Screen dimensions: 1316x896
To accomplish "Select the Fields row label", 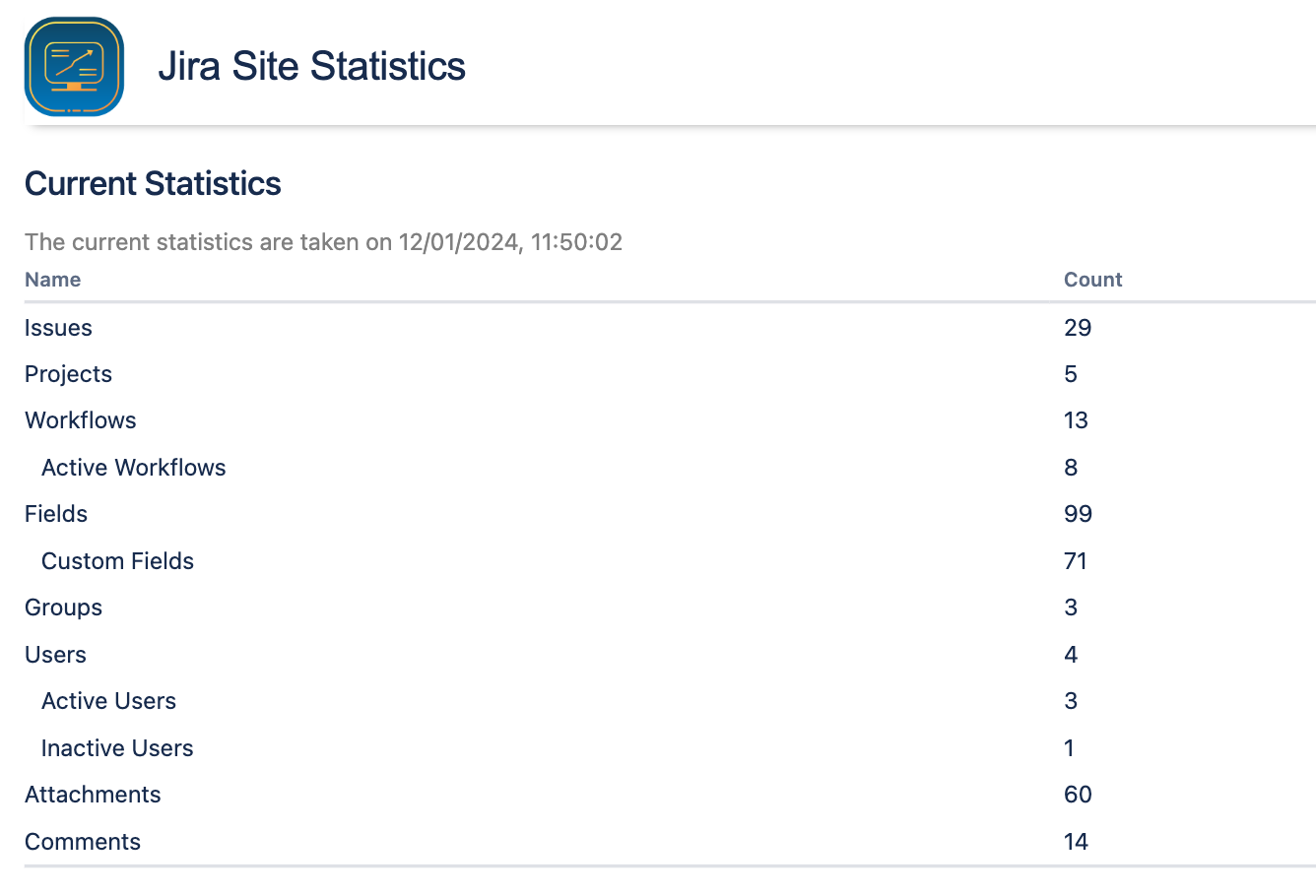I will pyautogui.click(x=56, y=514).
